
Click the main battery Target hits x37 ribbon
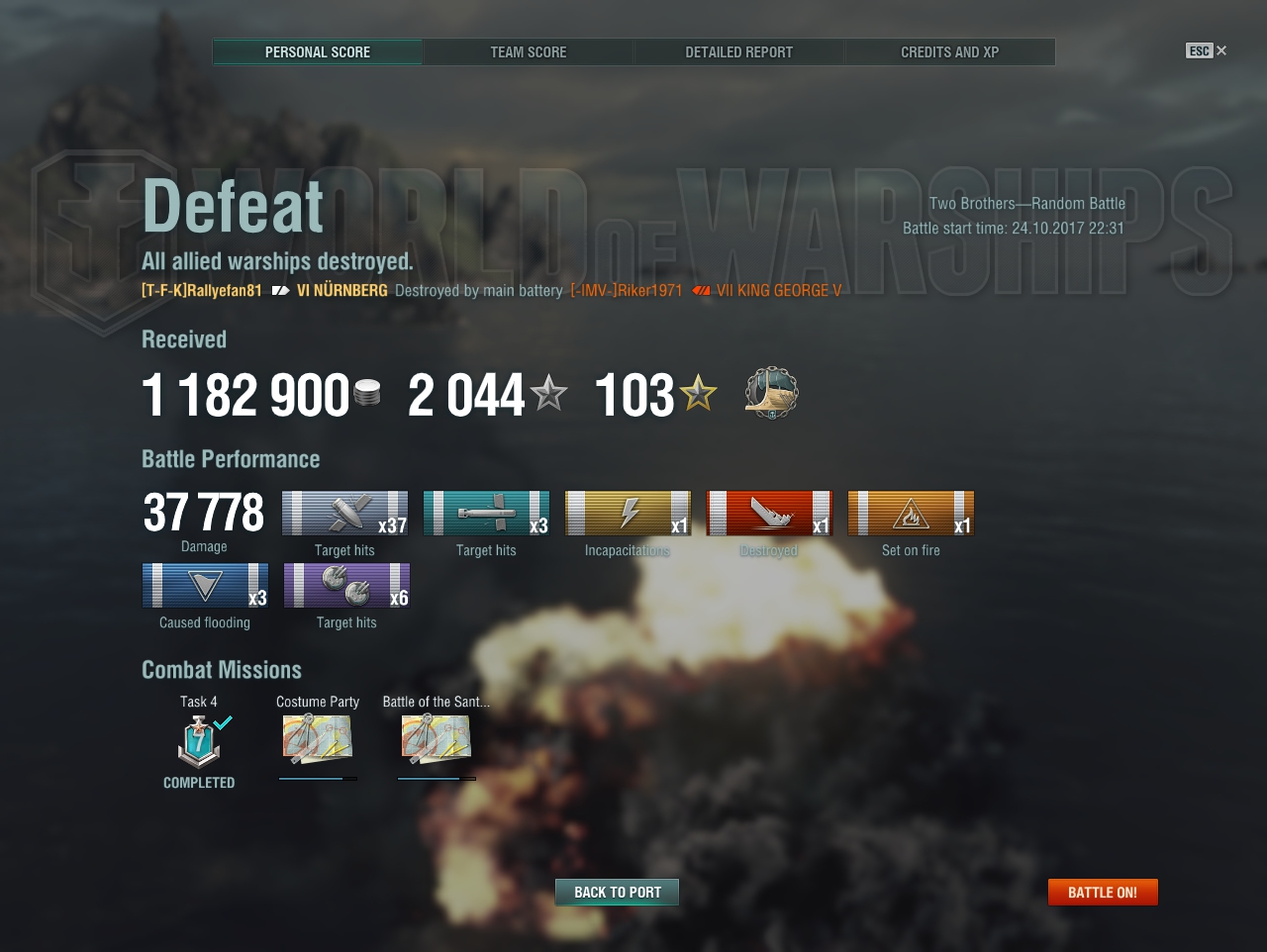click(344, 513)
